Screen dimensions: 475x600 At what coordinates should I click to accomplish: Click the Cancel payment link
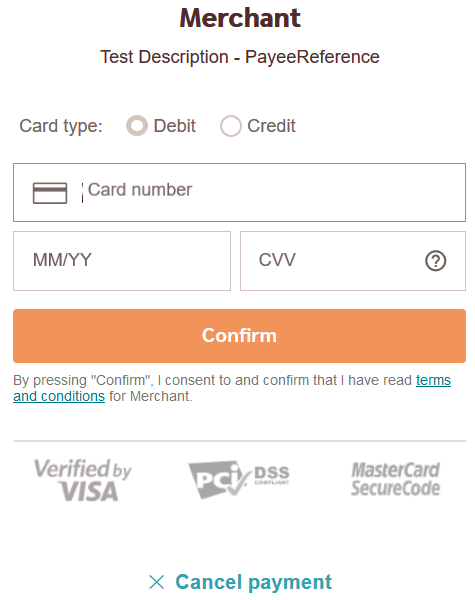[253, 582]
